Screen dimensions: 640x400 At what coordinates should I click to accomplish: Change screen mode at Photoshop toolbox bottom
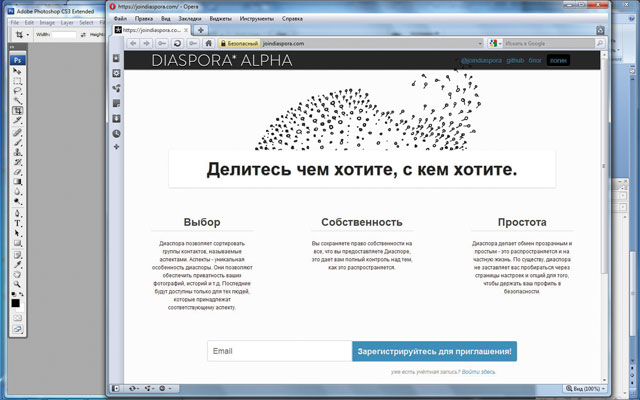point(17,329)
